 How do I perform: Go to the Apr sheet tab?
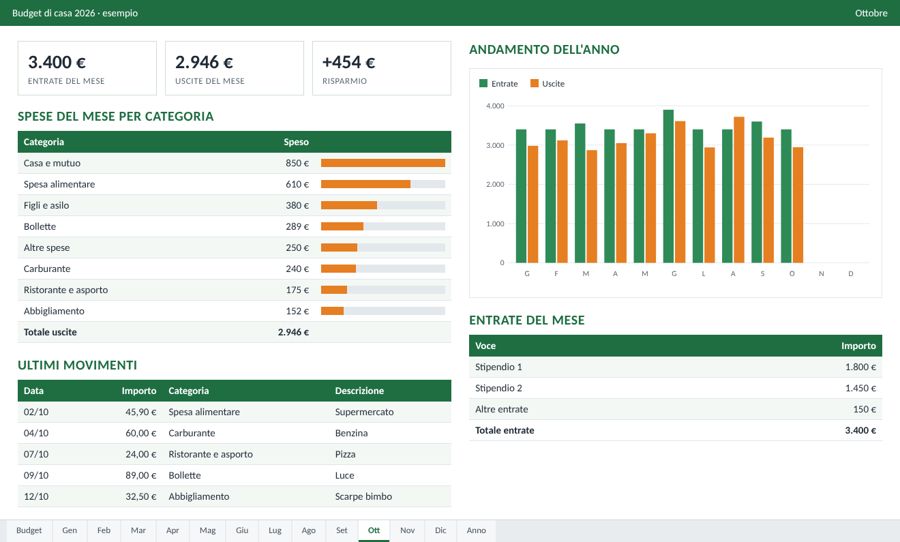pyautogui.click(x=173, y=530)
